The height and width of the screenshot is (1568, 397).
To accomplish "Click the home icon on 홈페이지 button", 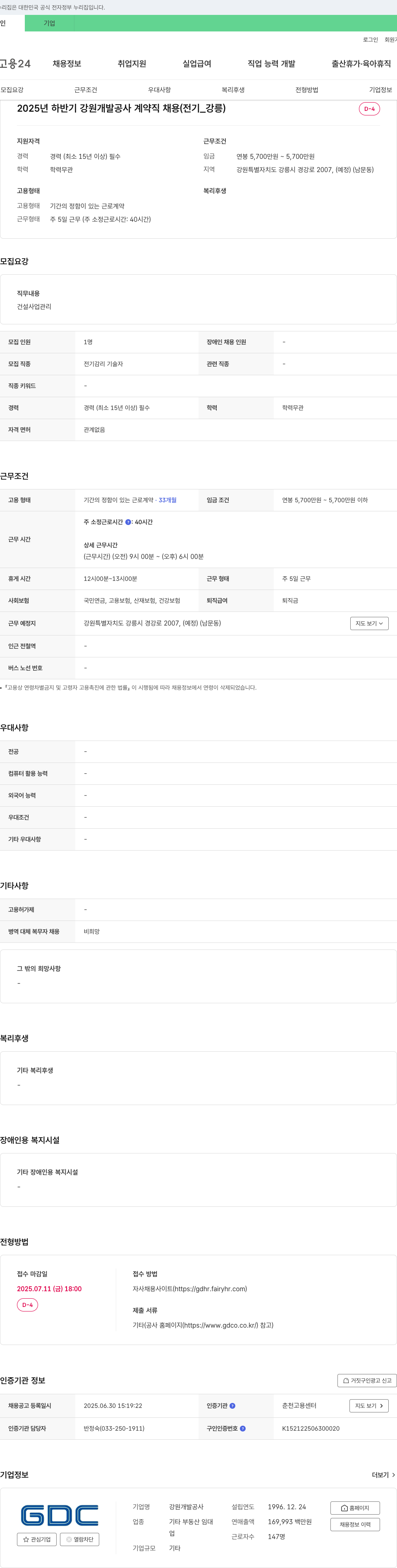I will (x=344, y=1508).
